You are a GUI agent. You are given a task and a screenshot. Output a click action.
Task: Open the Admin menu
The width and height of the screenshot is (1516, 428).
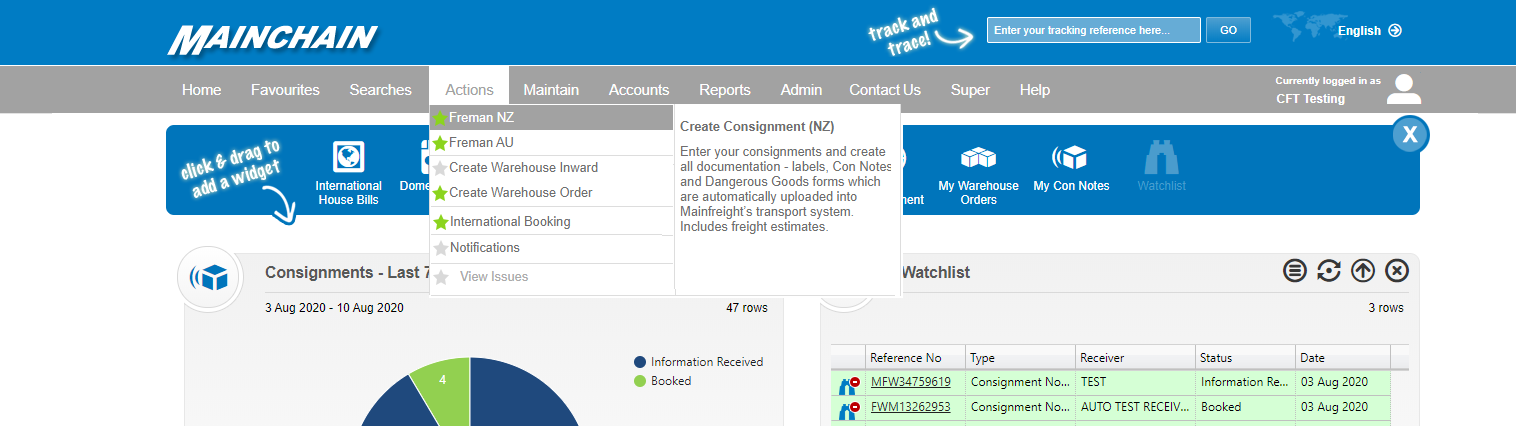point(801,90)
